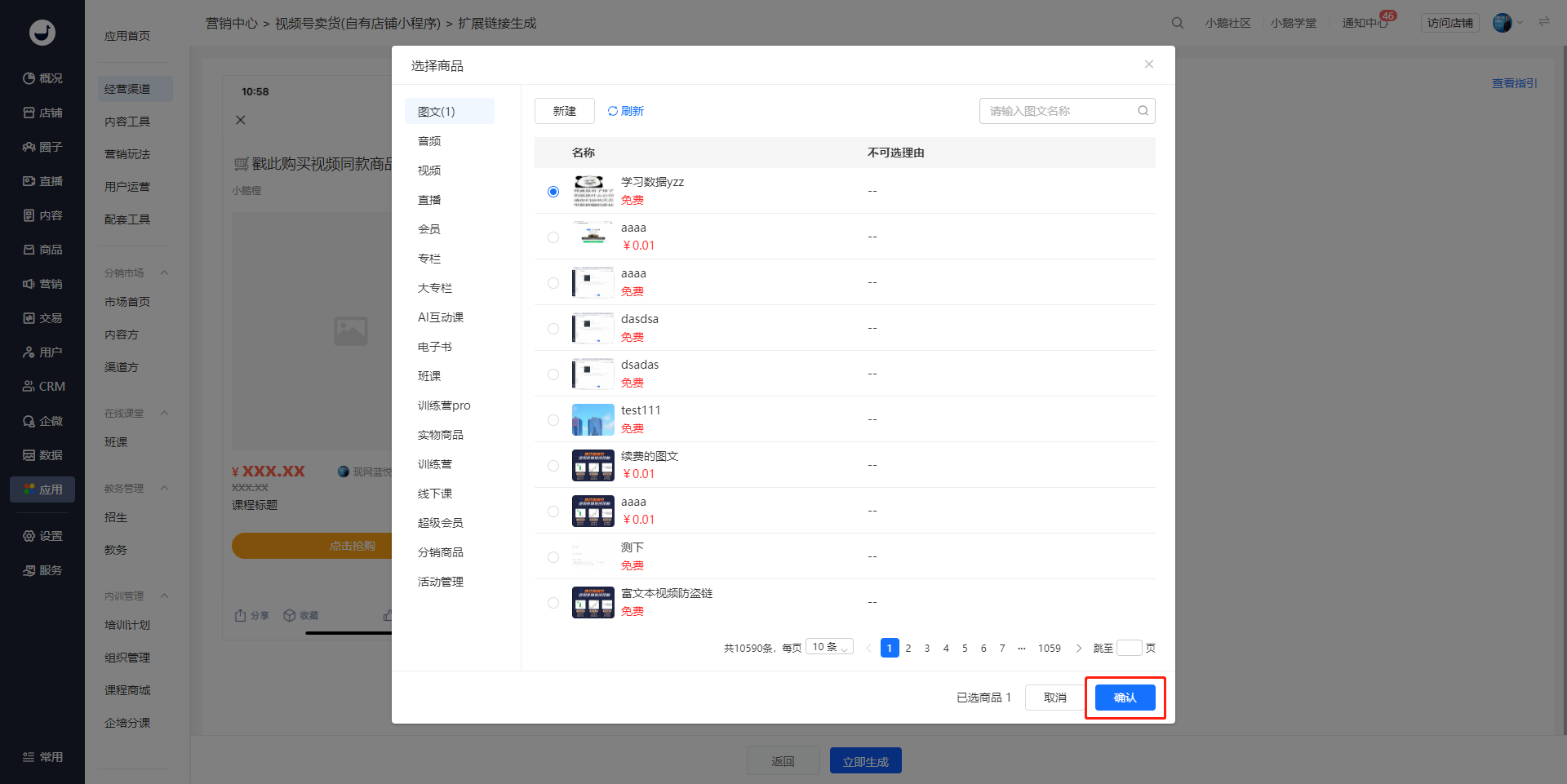Click the 通知中心 notification badge
Screen dimensions: 1567x784
1387,16
